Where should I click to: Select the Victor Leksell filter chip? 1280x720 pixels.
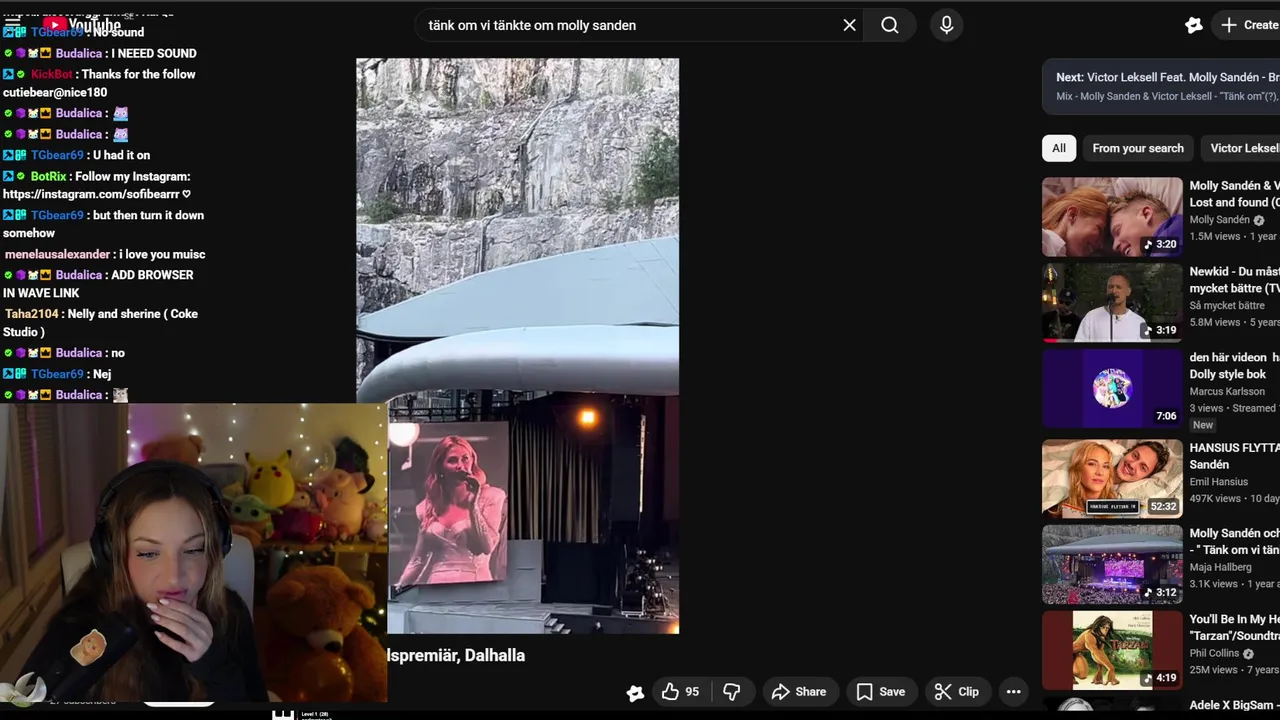(1240, 148)
